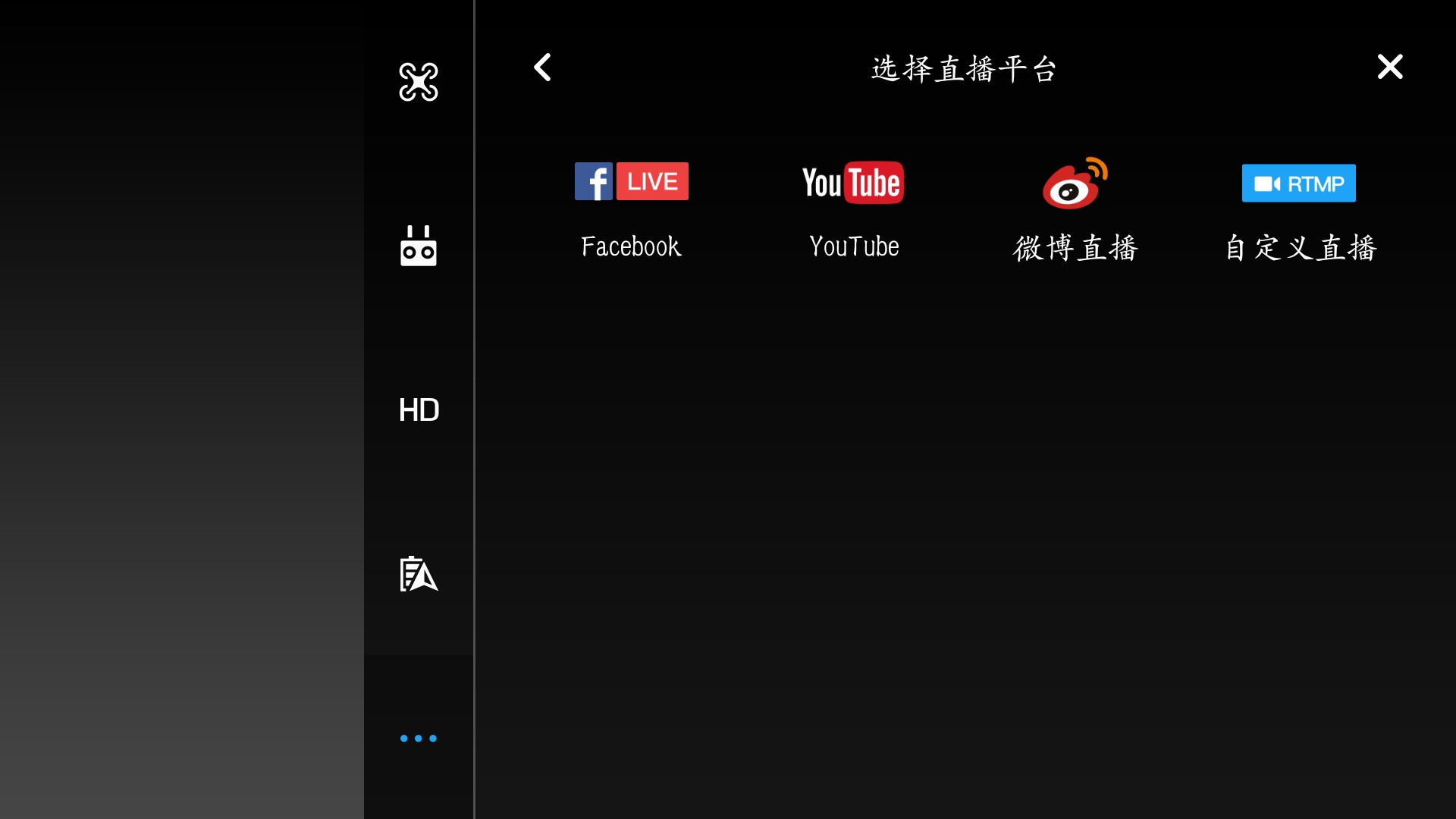Click the blue Facebook f square
The width and height of the screenshot is (1456, 819).
[593, 181]
